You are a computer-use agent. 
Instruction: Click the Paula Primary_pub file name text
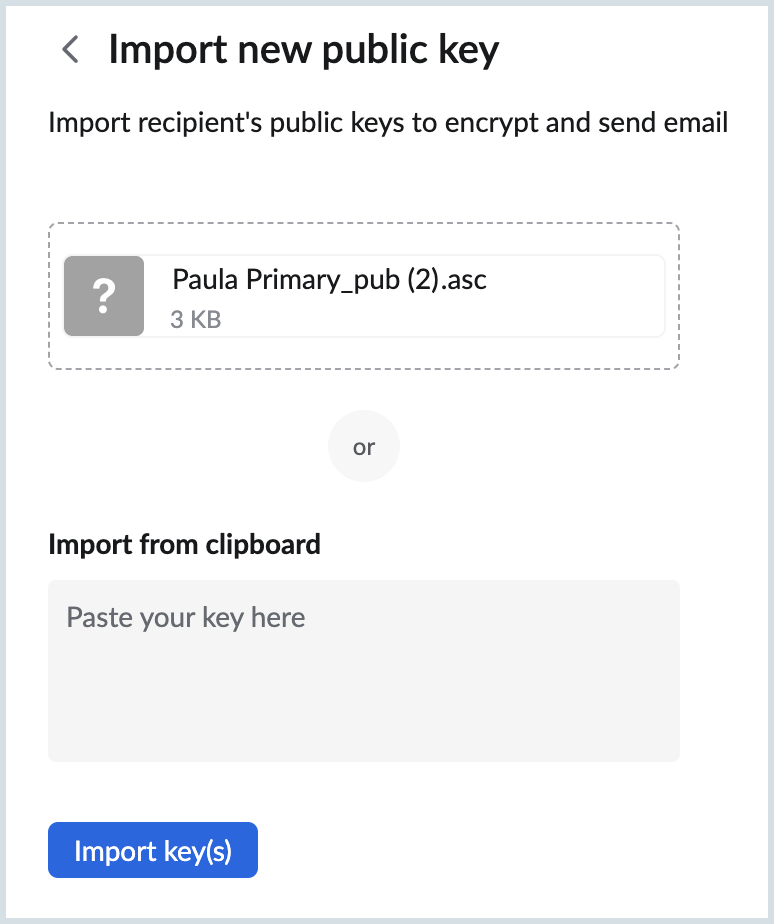coord(330,280)
